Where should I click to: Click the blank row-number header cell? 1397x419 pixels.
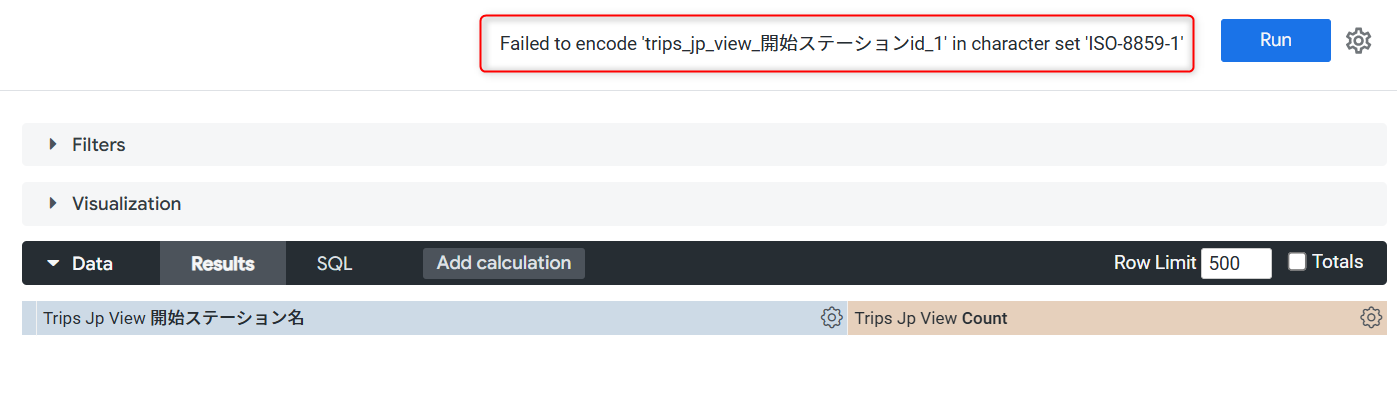point(29,318)
